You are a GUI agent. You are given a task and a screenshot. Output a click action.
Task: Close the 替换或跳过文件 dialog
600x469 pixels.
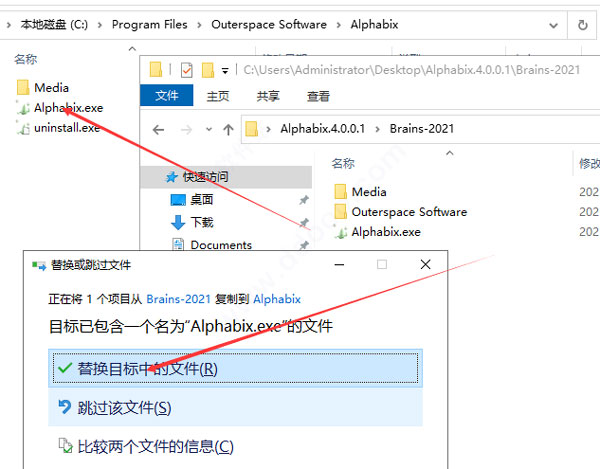coord(426,264)
